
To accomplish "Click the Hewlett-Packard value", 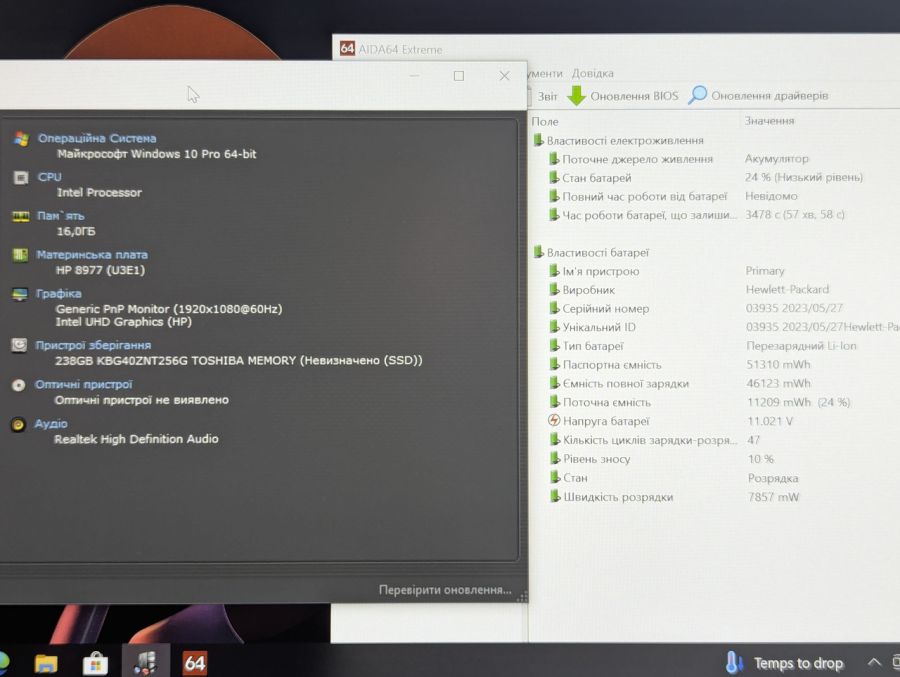I will click(x=788, y=289).
